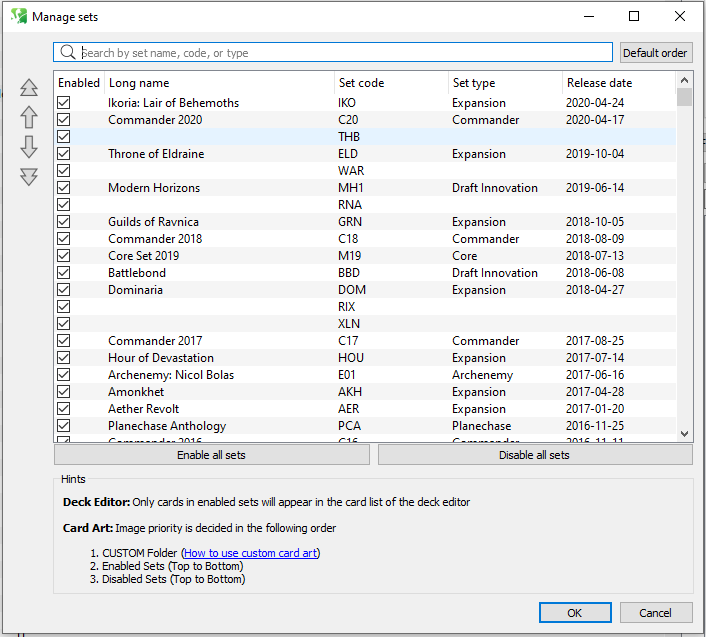Image resolution: width=706 pixels, height=637 pixels.
Task: Uncheck Dominaria enabled checkbox
Action: (63, 289)
